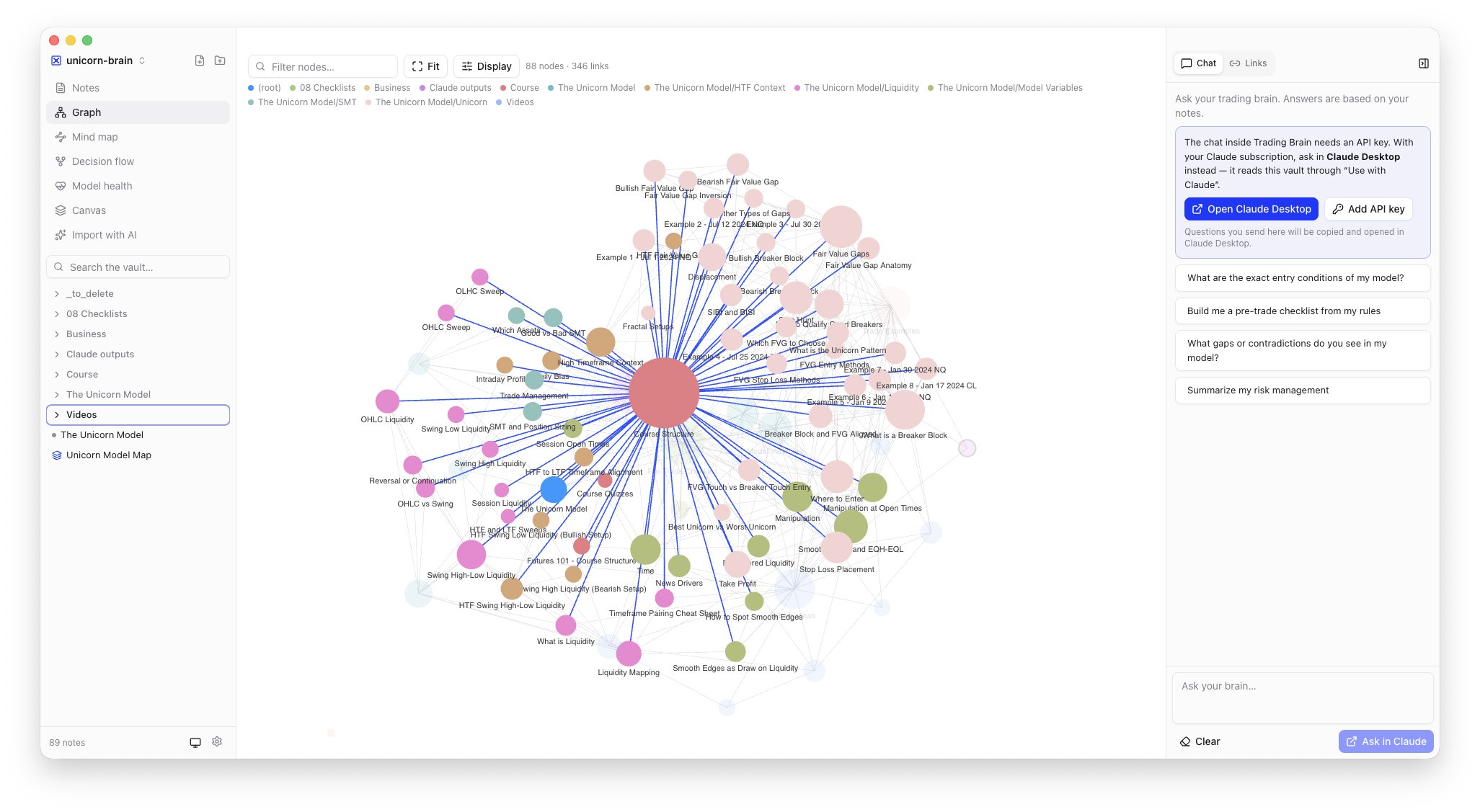Select 'Build me a pre-trade checklist' suggestion

[1303, 311]
